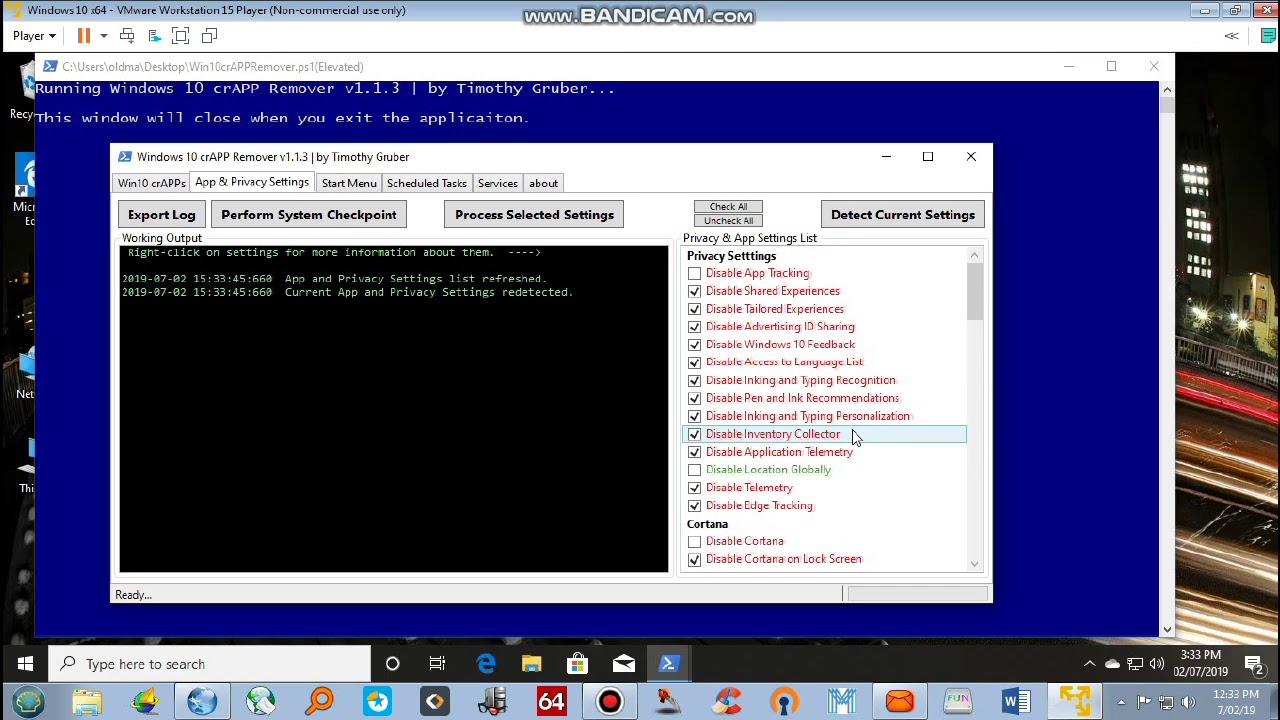This screenshot has height=720, width=1280.
Task: Toggle Disable Edge Tracking checkbox
Action: click(694, 506)
